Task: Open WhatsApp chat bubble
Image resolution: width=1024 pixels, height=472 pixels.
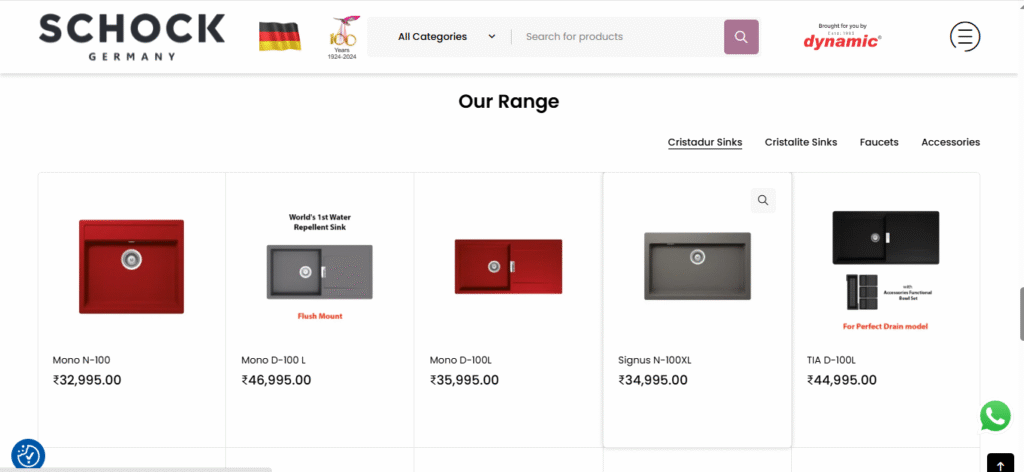Action: (995, 416)
